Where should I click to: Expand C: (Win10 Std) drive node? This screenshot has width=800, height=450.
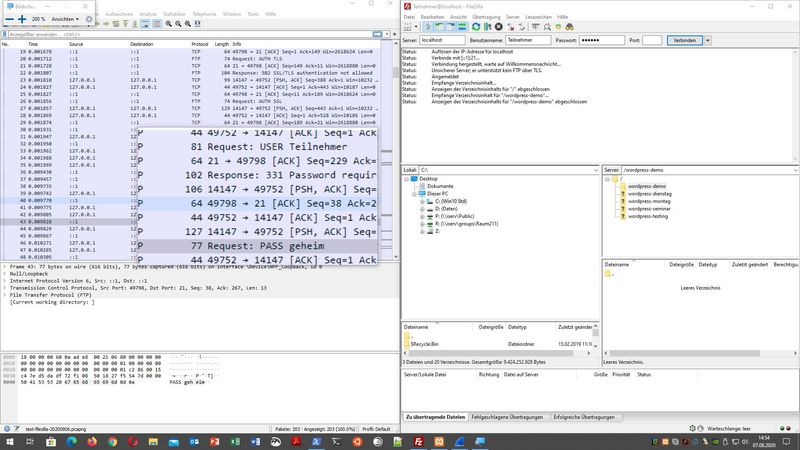422,202
